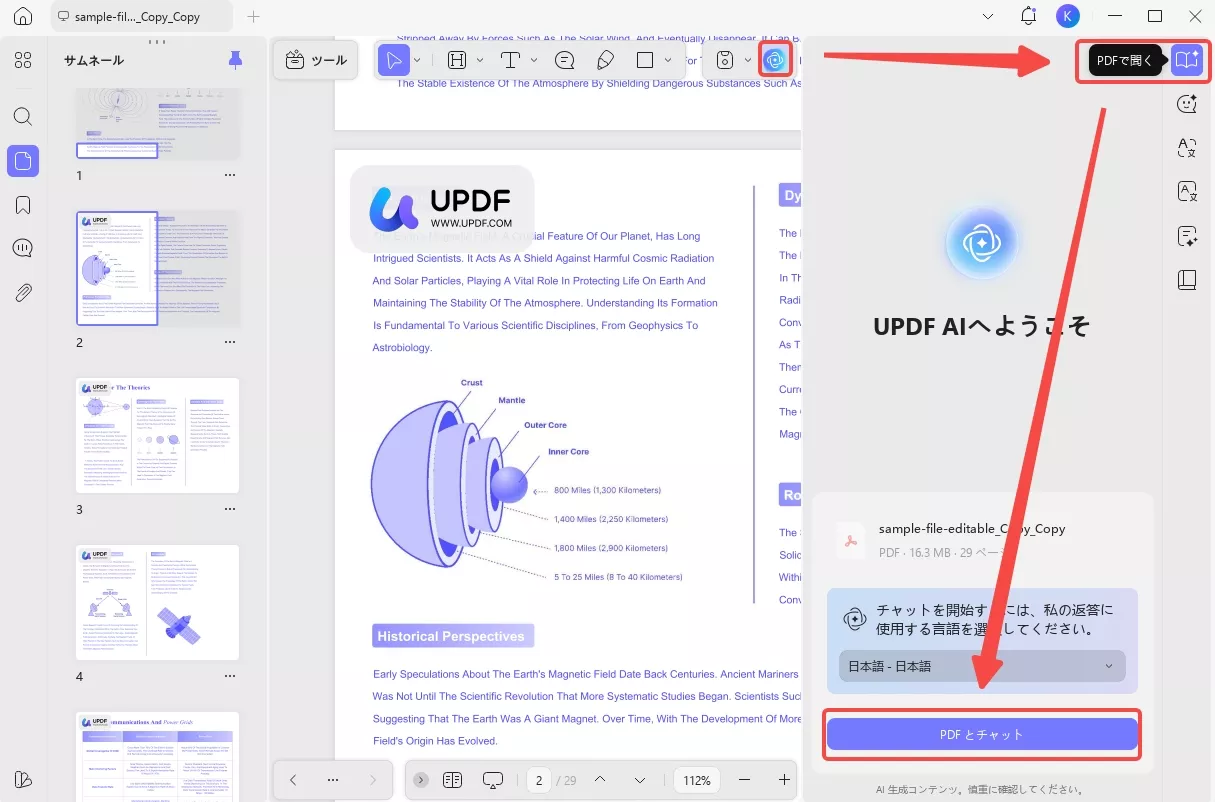Select the highlight text tool

[457, 60]
